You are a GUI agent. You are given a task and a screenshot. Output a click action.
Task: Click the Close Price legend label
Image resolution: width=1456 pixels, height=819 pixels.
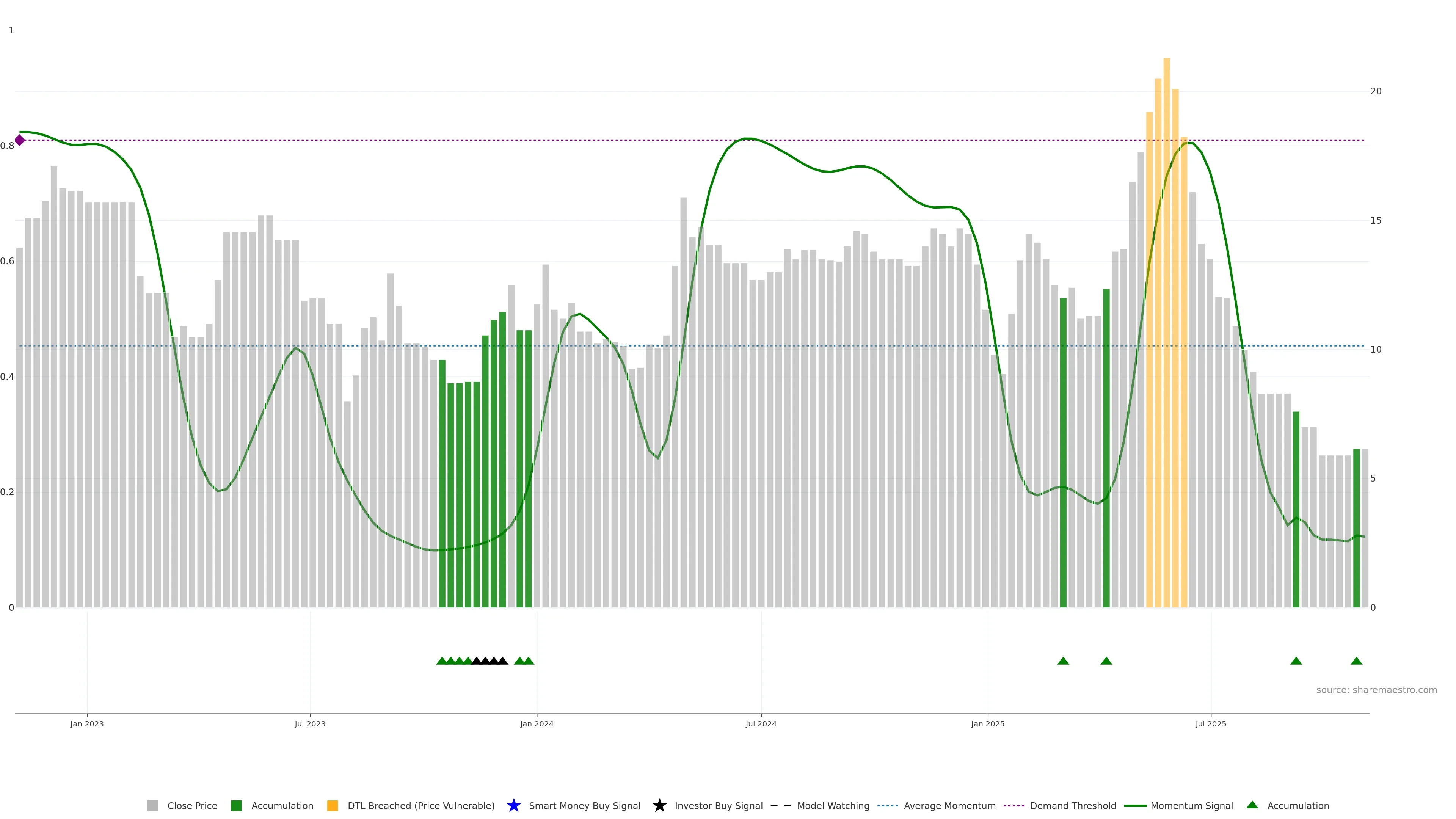[x=192, y=805]
